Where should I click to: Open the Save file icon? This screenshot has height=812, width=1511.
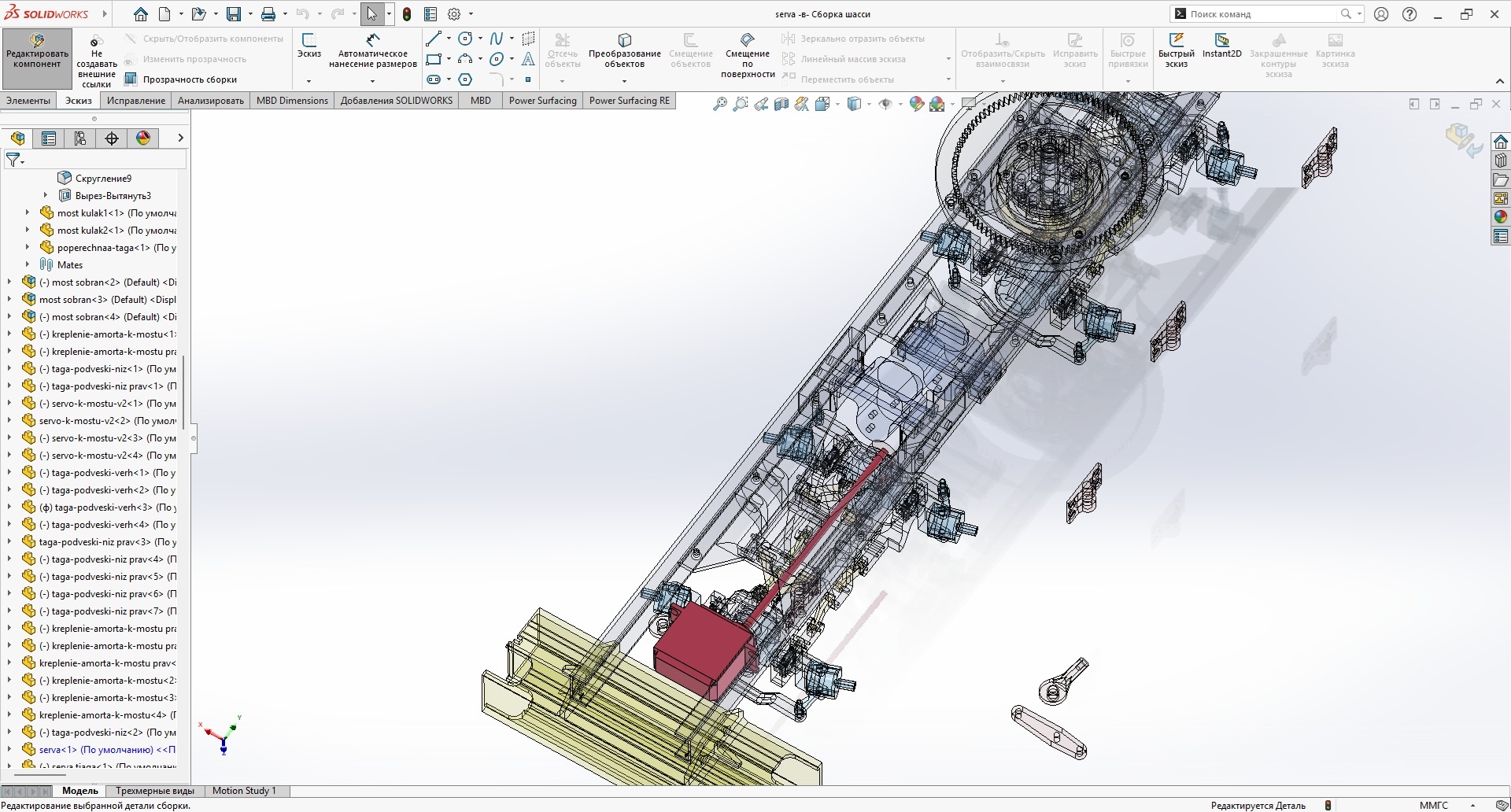(x=234, y=14)
